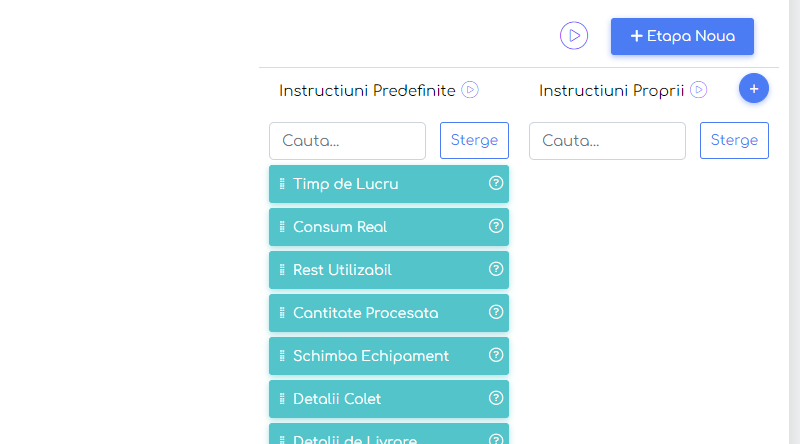Play the Instructiuni Predefinite tutorial icon
The height and width of the screenshot is (444, 800).
(x=470, y=90)
